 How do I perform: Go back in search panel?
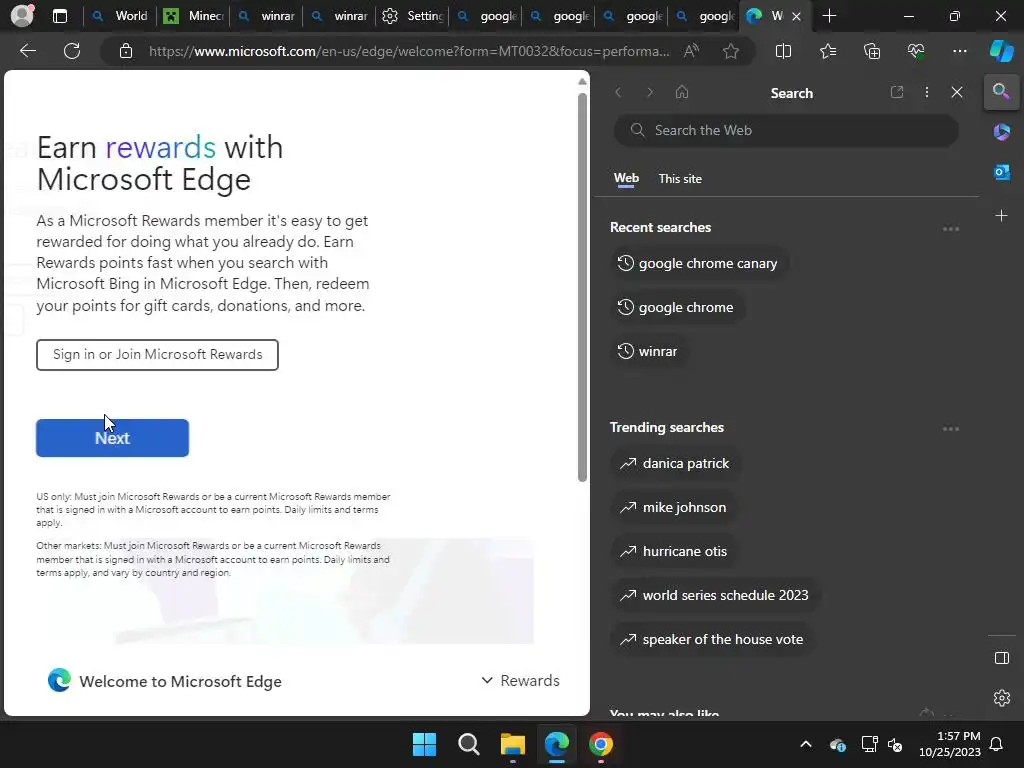coord(618,92)
